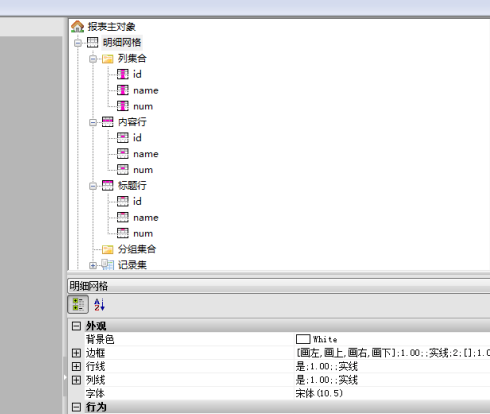Image resolution: width=490 pixels, height=414 pixels.
Task: Select the 记录集 tree item
Action: 132,265
